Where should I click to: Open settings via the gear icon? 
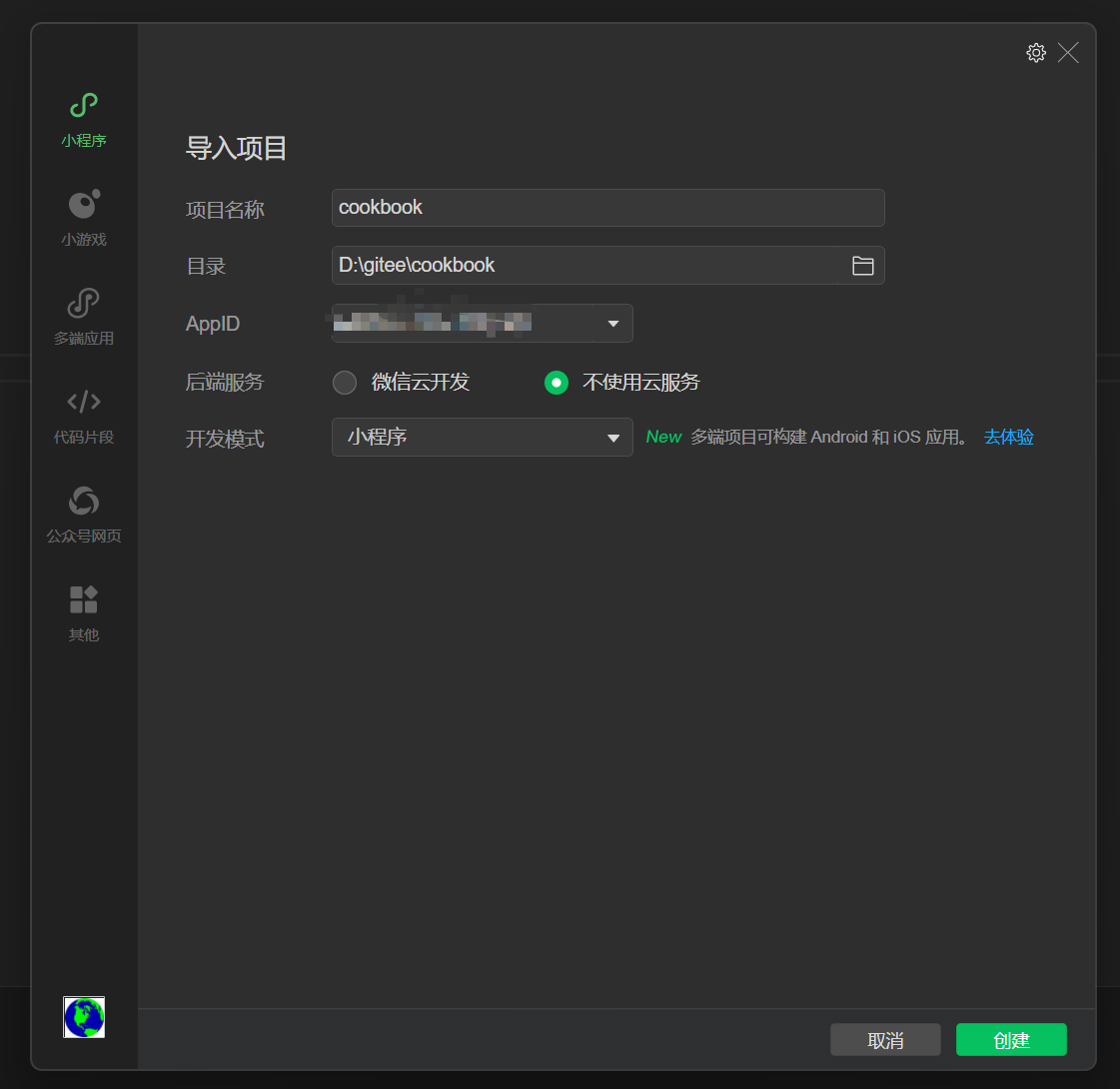pos(1036,52)
